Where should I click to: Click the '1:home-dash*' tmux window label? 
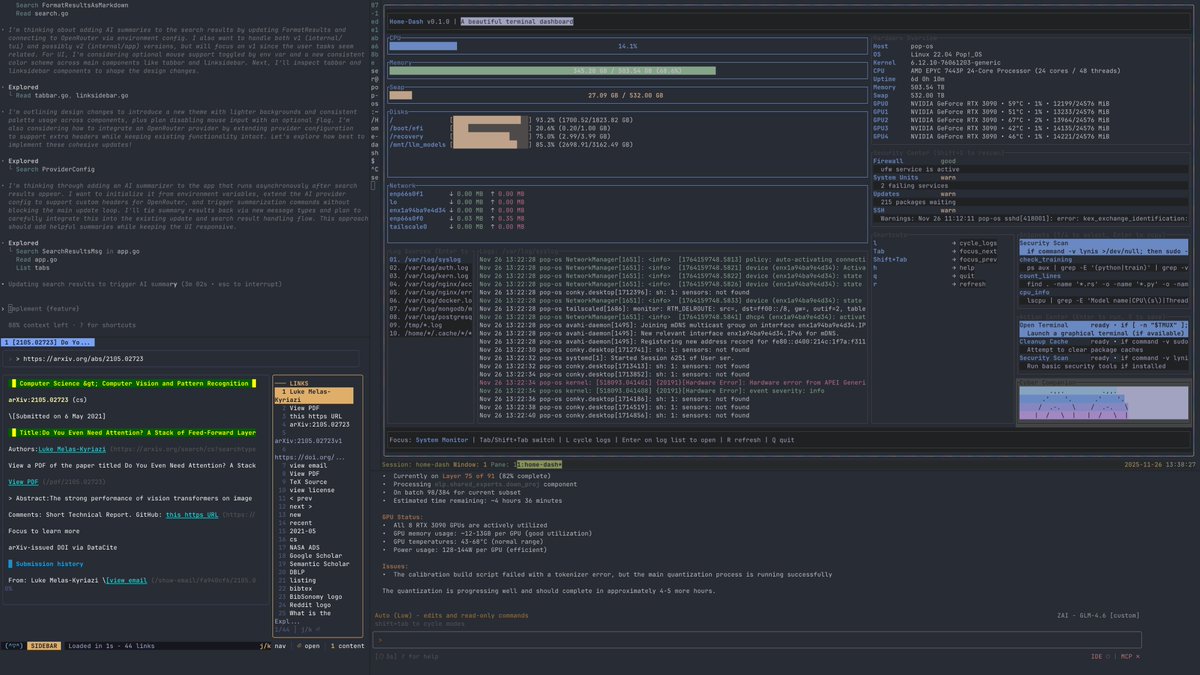click(540, 465)
